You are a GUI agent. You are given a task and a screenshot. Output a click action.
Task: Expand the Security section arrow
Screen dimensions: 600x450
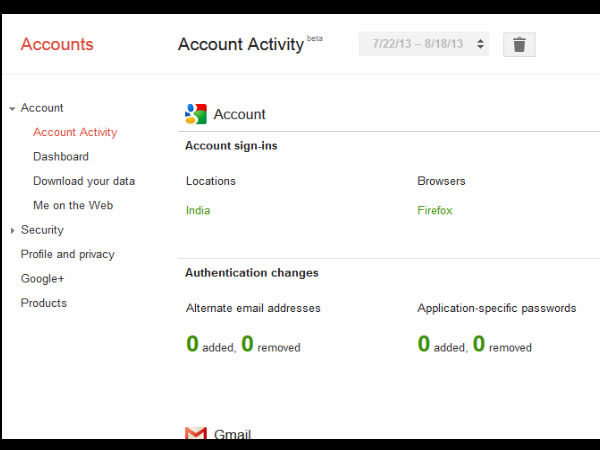[11, 231]
